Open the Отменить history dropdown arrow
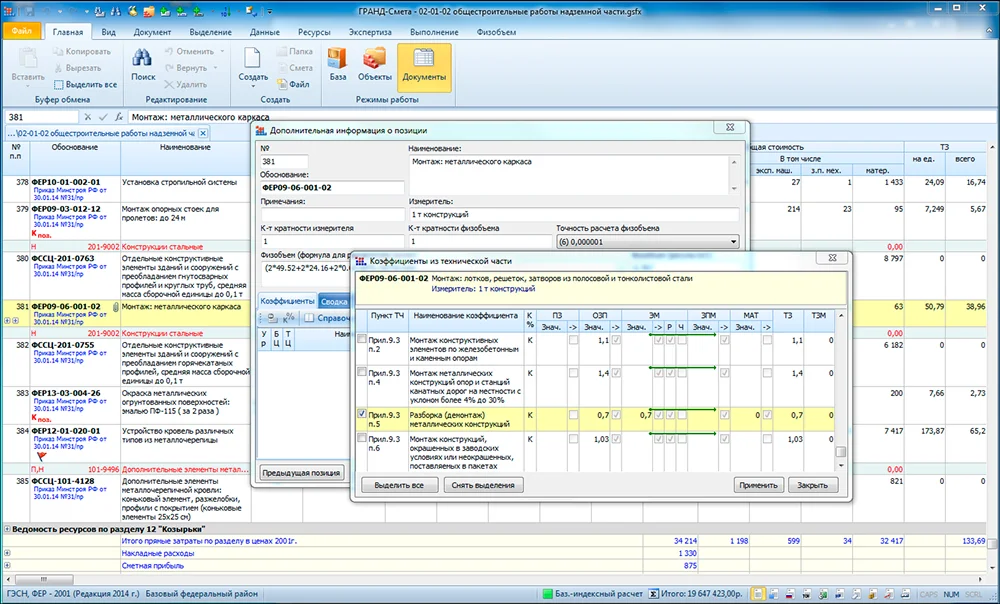The height and width of the screenshot is (604, 1000). pyautogui.click(x=222, y=51)
